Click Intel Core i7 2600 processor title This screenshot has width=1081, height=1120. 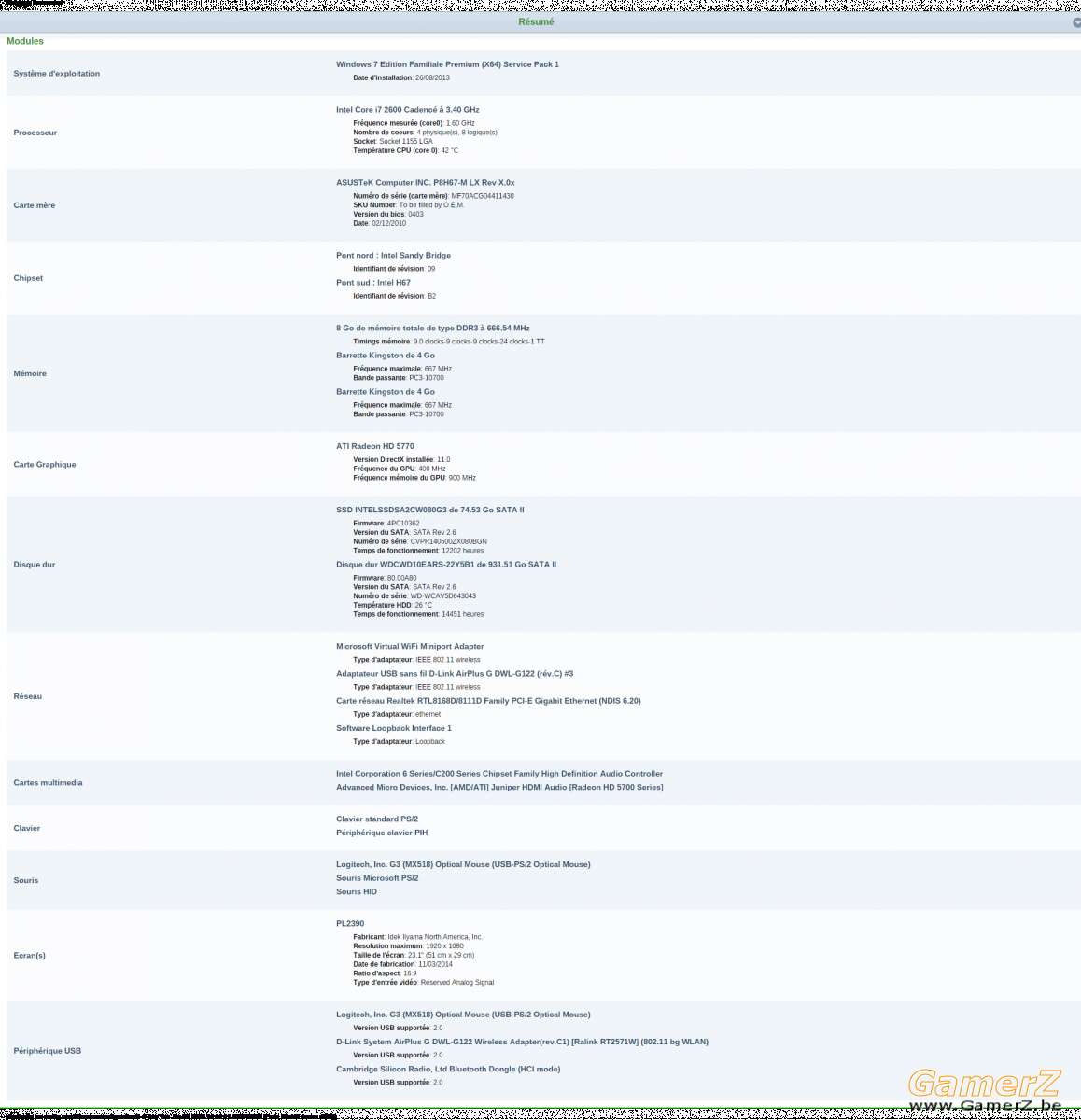coord(408,110)
